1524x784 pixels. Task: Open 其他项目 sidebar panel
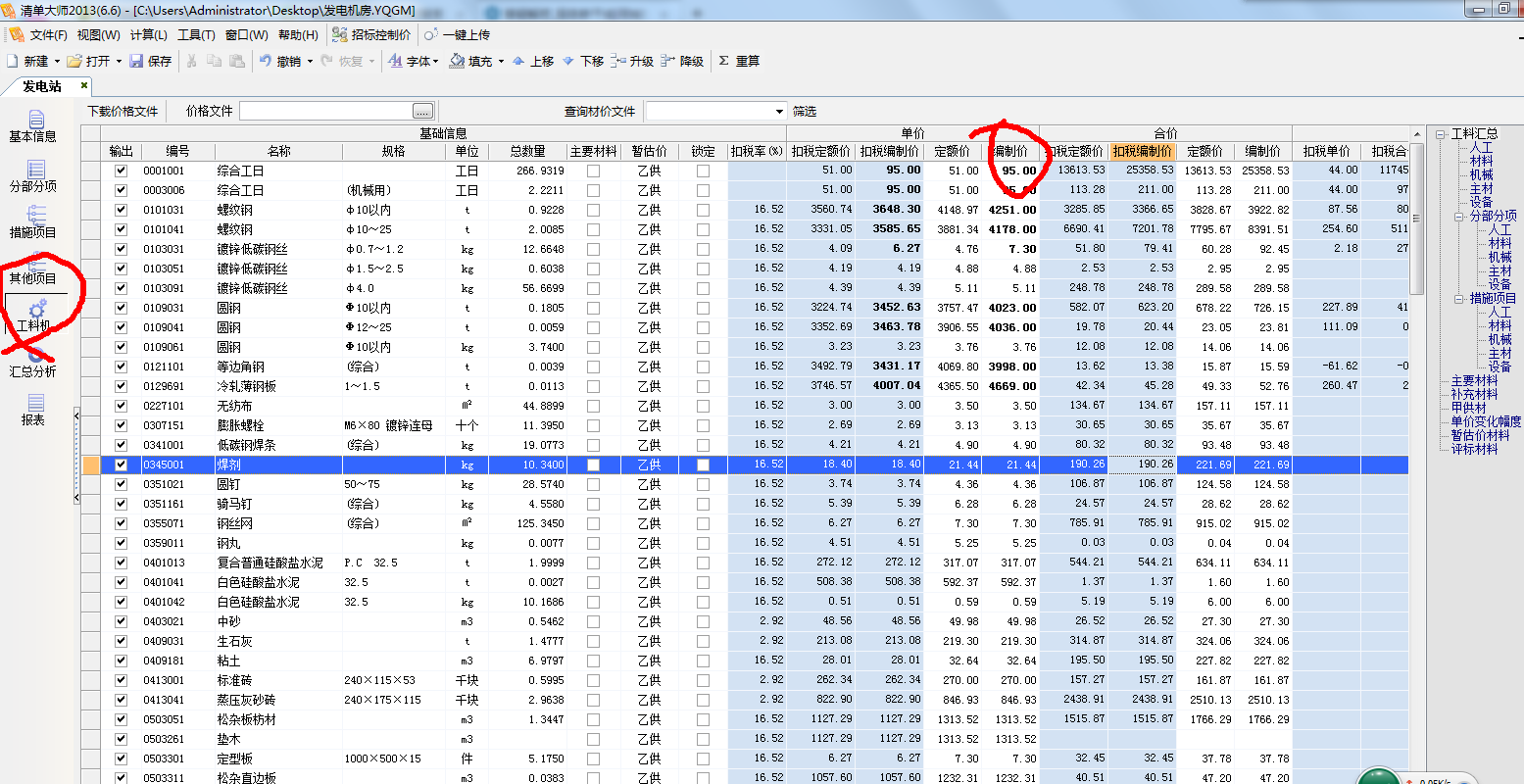33,269
